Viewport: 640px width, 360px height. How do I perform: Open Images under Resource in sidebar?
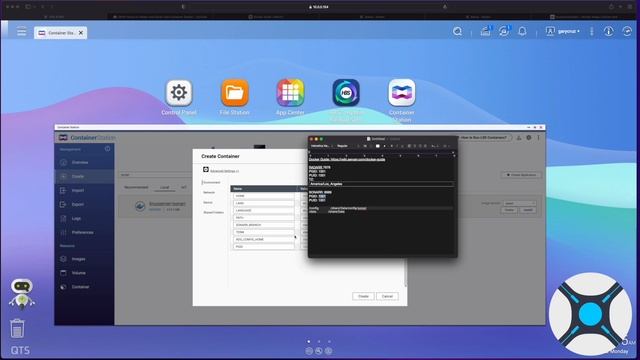84,259
